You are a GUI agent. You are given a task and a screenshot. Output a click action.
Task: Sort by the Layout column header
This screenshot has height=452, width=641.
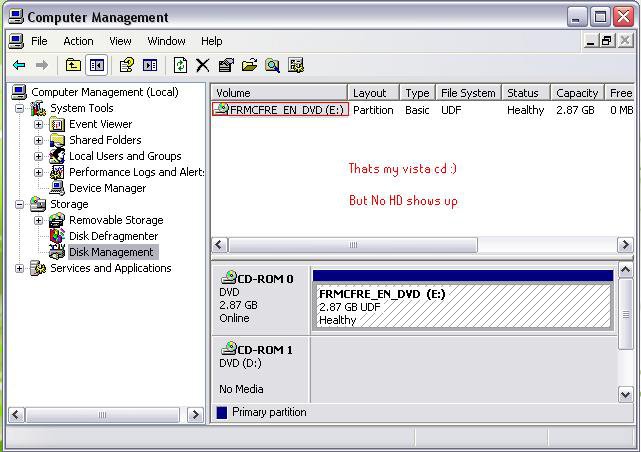(373, 93)
